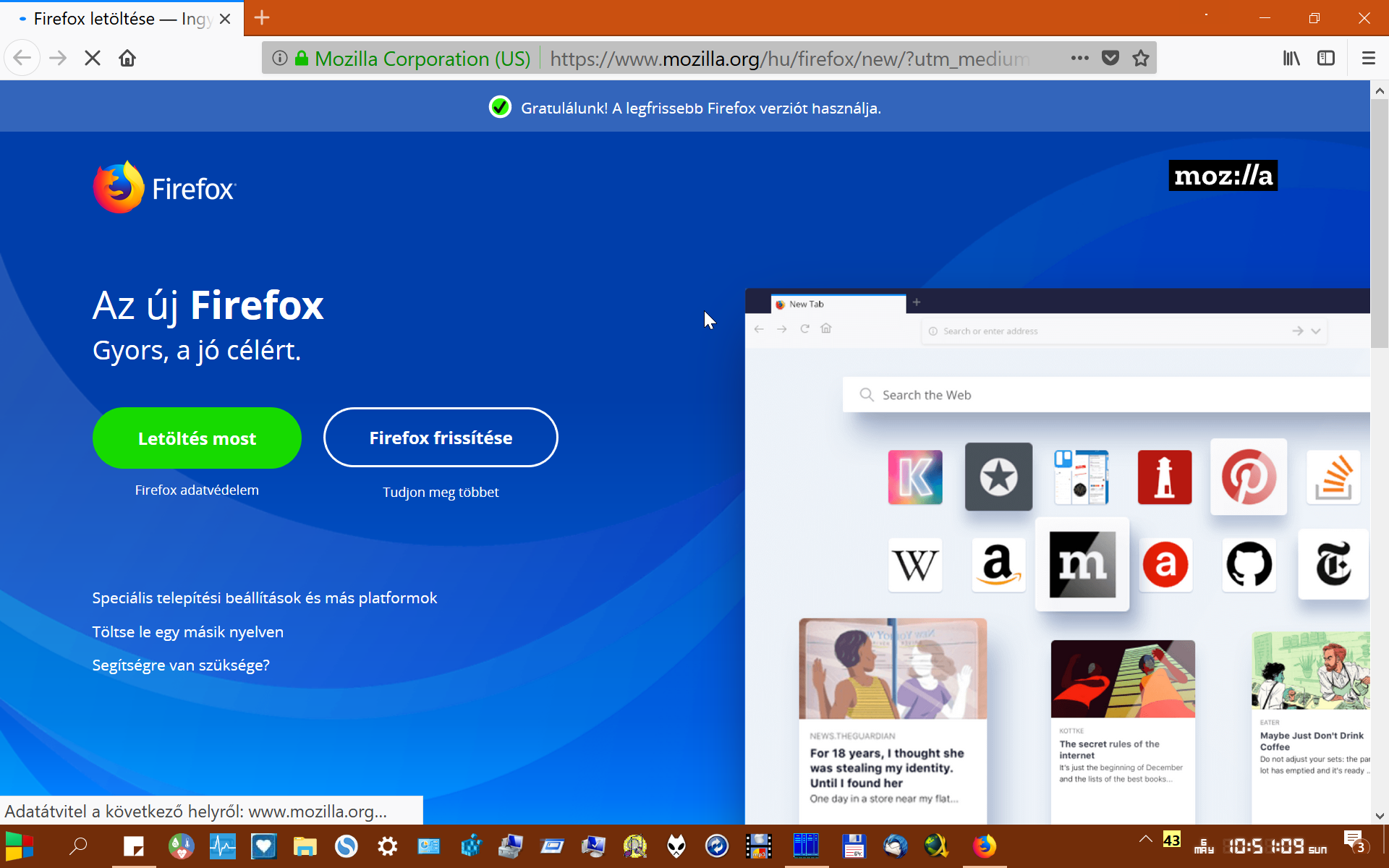
Task: Show hidden system tray icons
Action: point(1145,840)
